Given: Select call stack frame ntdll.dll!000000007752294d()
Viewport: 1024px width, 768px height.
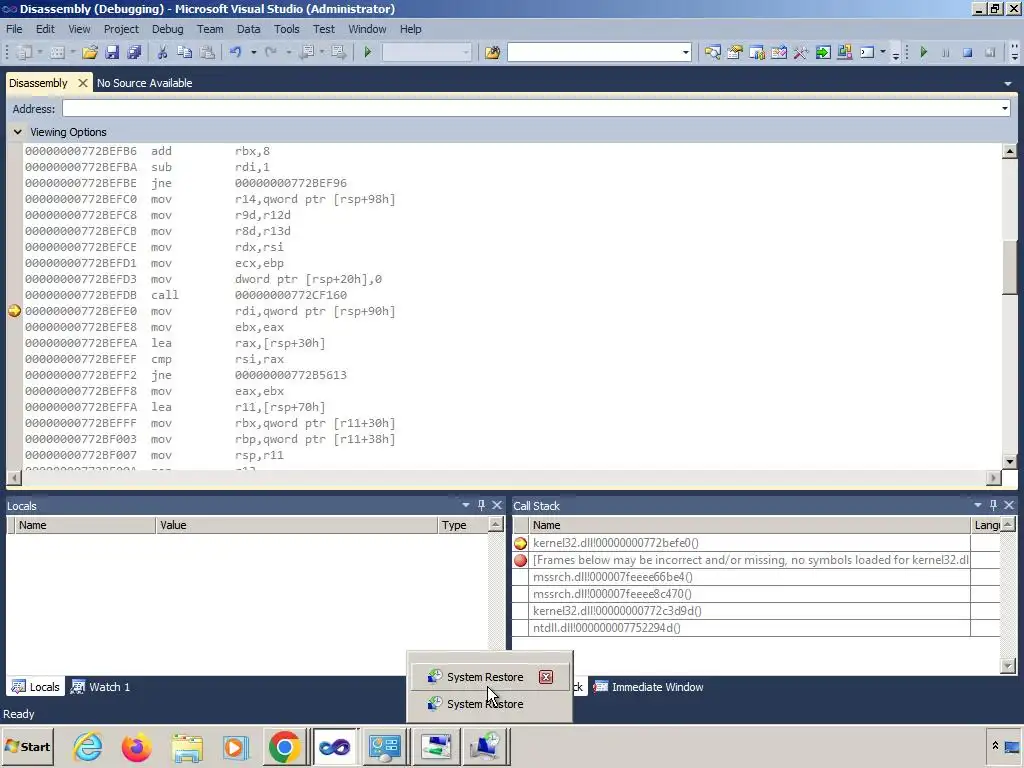Looking at the screenshot, I should (751, 628).
